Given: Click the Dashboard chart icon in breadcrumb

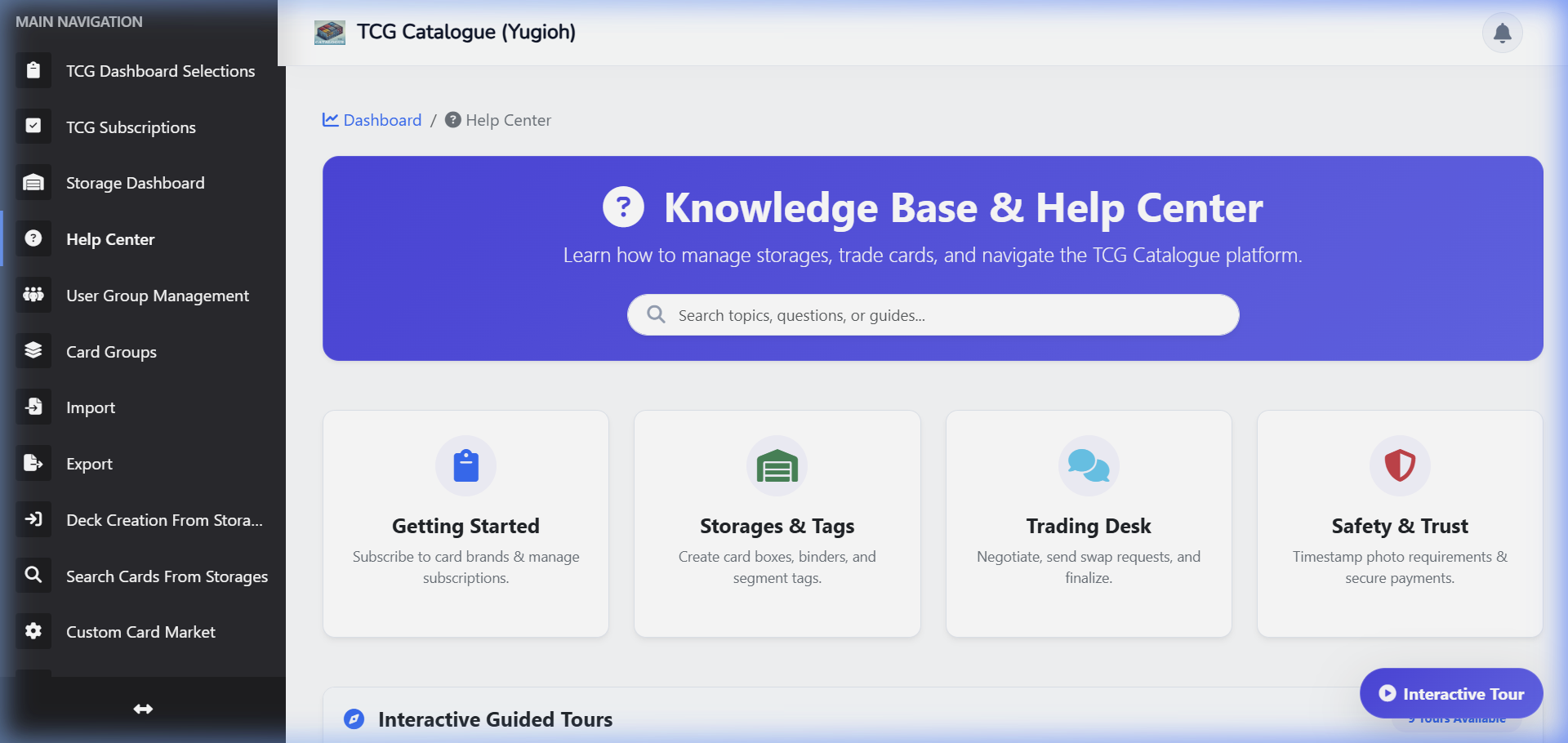Looking at the screenshot, I should [330, 119].
